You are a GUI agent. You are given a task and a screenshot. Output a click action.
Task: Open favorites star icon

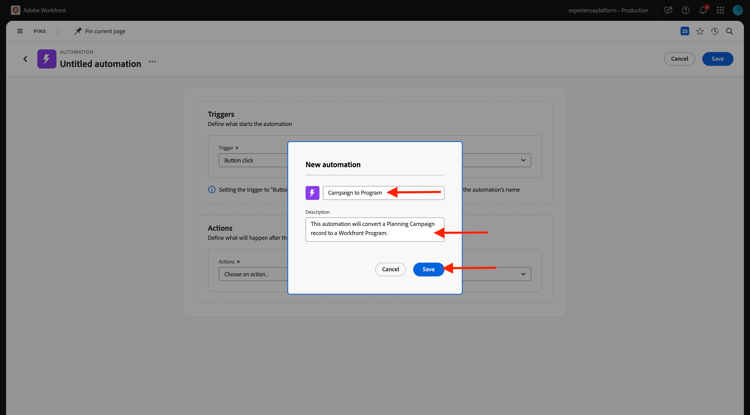(700, 31)
